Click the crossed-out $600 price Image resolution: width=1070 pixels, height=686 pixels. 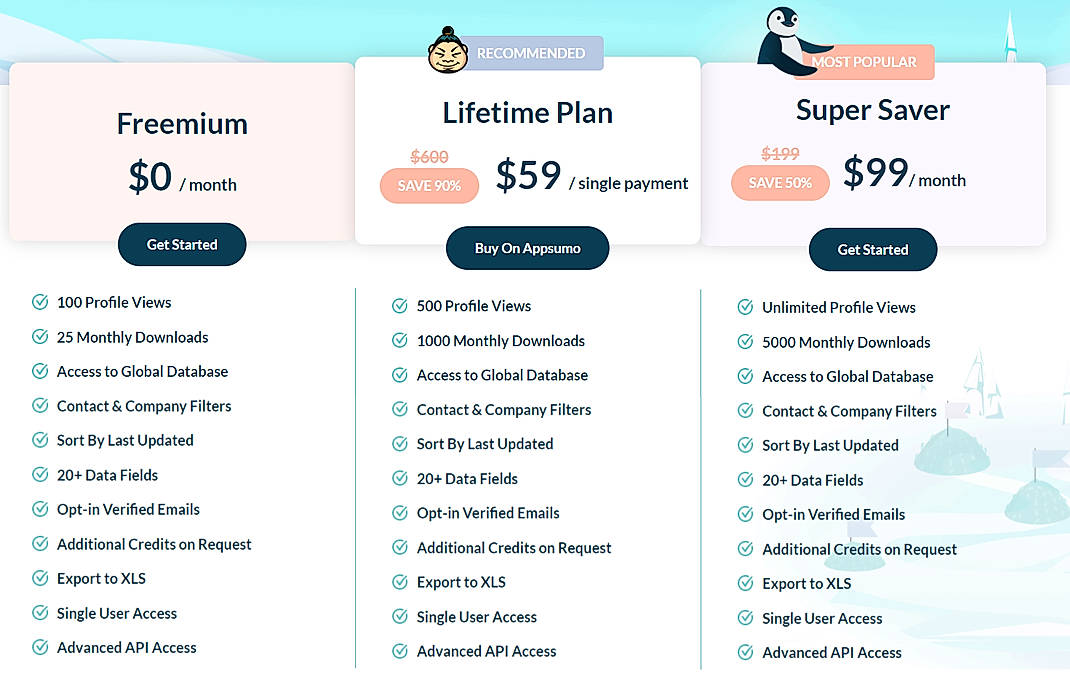[429, 157]
